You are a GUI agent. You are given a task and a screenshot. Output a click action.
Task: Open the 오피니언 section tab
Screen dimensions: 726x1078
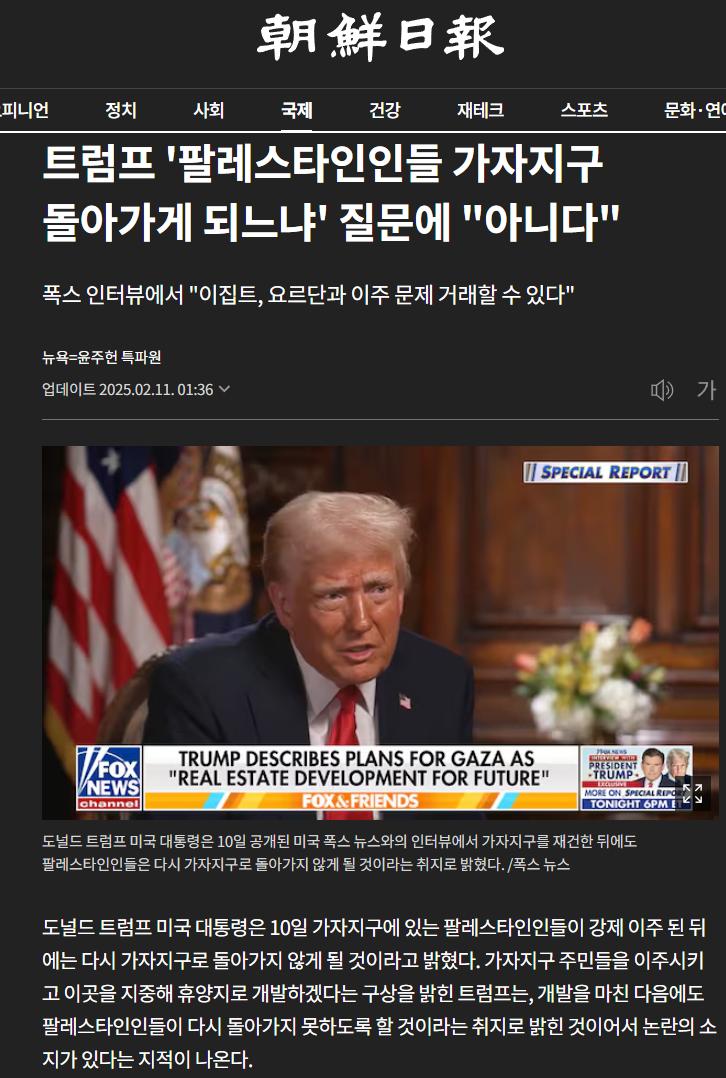(x=24, y=110)
